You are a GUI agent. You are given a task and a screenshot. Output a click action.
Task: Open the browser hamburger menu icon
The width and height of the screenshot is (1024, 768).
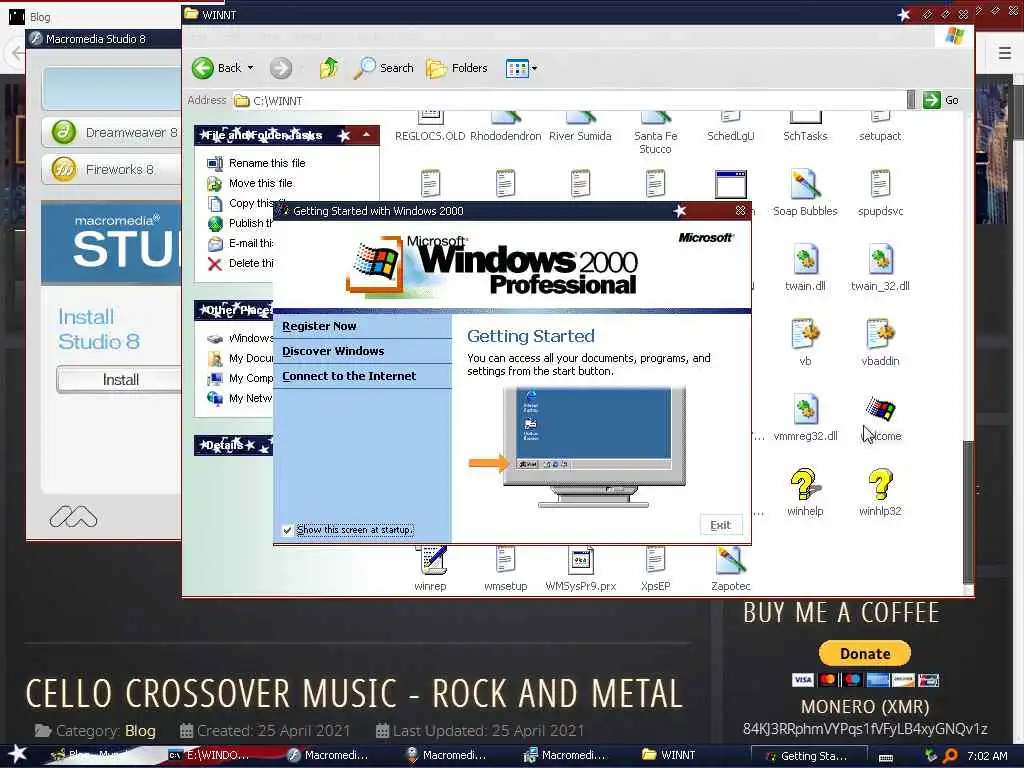(x=1004, y=53)
